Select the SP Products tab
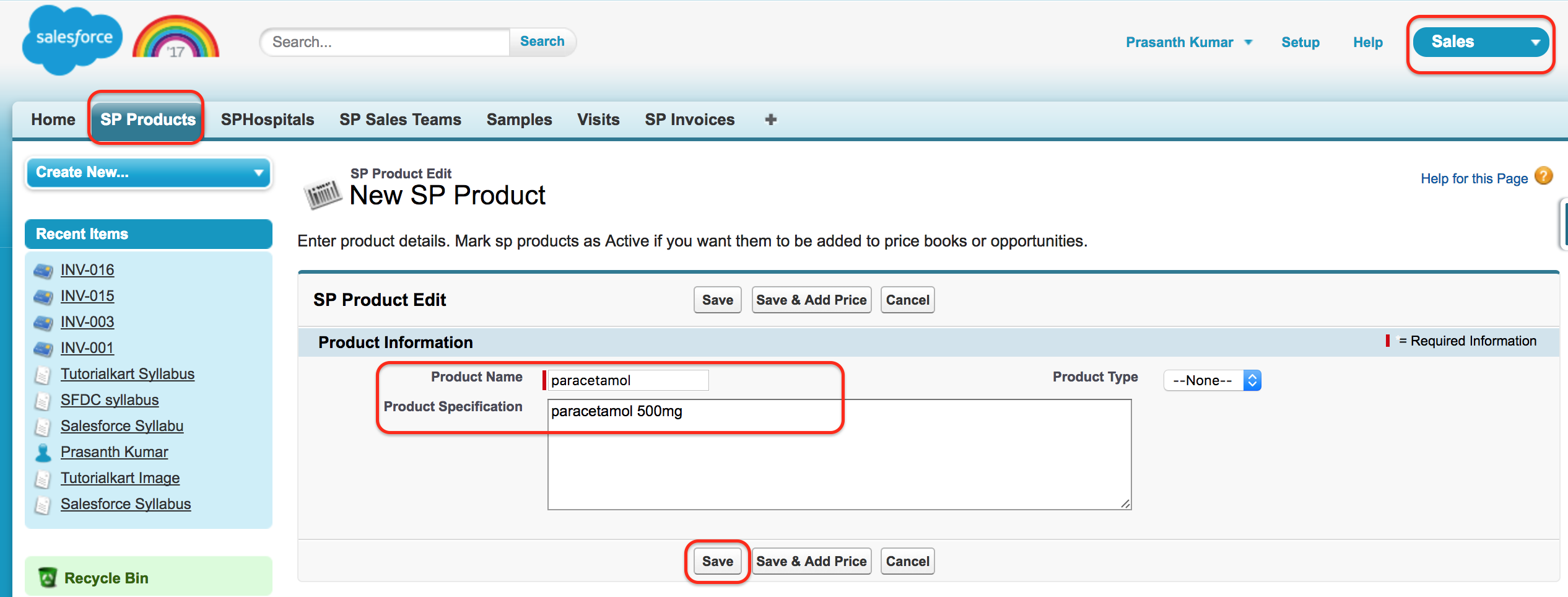Screen dimensions: 1568x597 (x=148, y=120)
